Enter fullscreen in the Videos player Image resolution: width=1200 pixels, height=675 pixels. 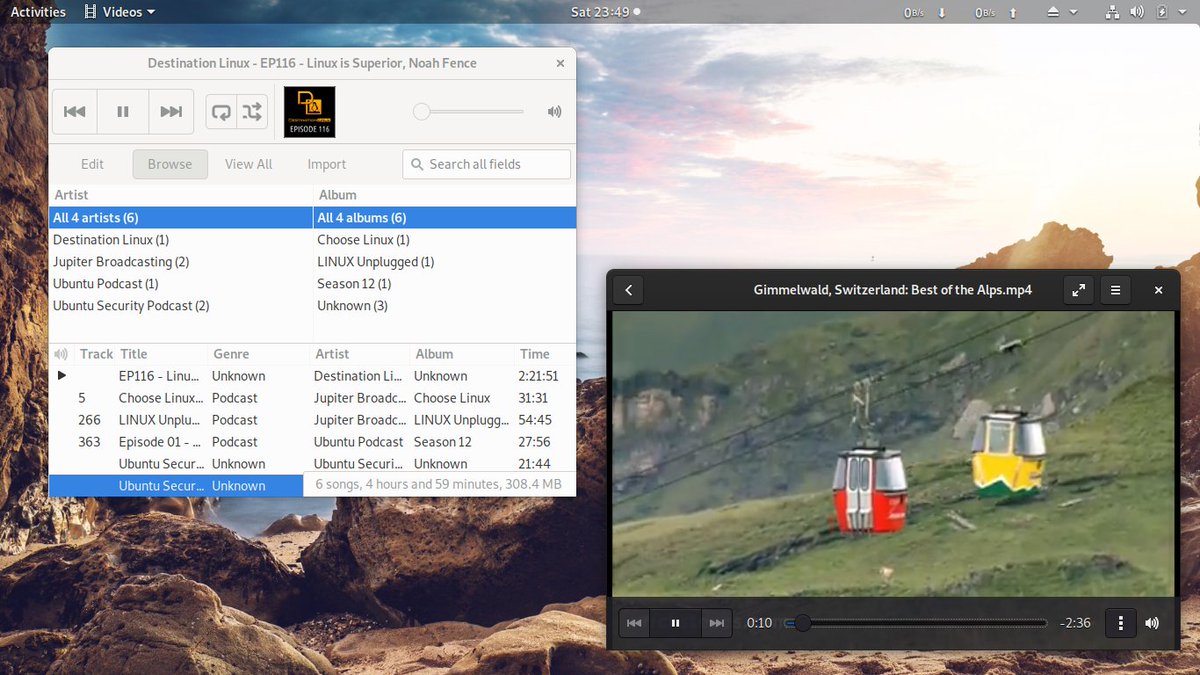pos(1078,290)
